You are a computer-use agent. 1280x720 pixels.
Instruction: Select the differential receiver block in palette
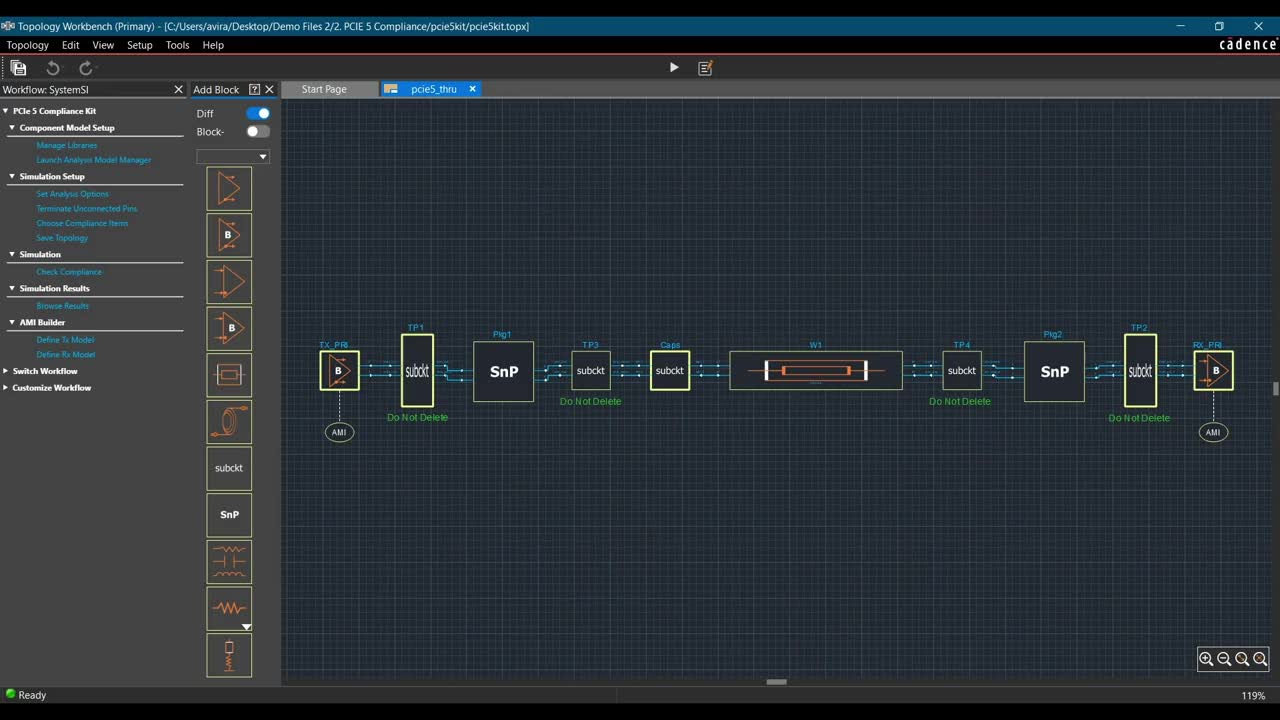(229, 282)
